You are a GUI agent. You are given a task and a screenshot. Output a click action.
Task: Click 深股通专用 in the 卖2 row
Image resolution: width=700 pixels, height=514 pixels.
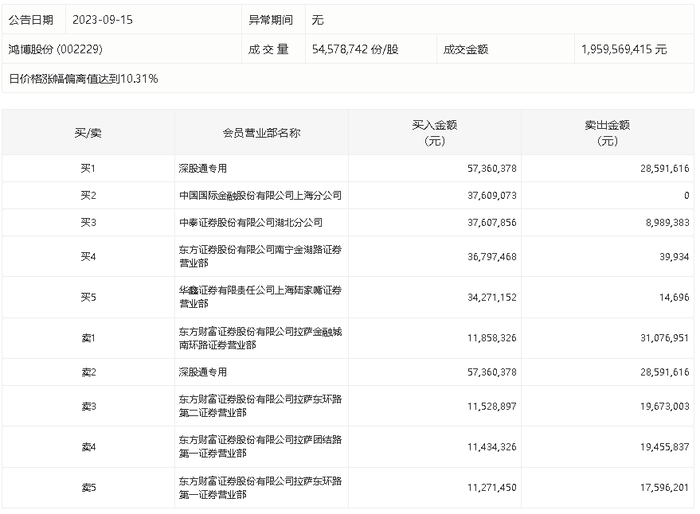203,372
